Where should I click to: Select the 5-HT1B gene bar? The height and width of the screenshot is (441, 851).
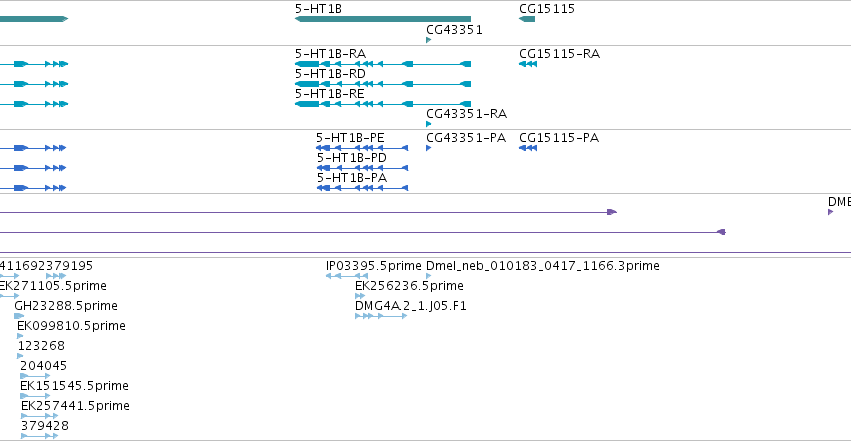tap(383, 19)
